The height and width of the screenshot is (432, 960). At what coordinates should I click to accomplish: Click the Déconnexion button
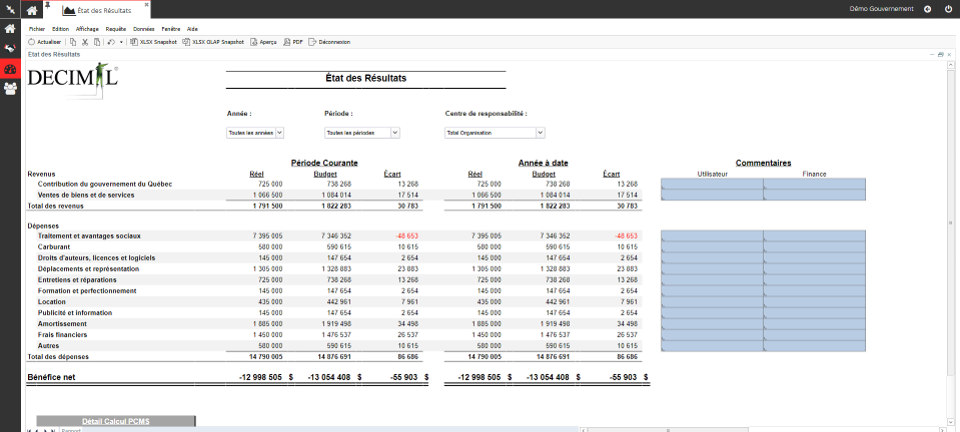[x=329, y=42]
